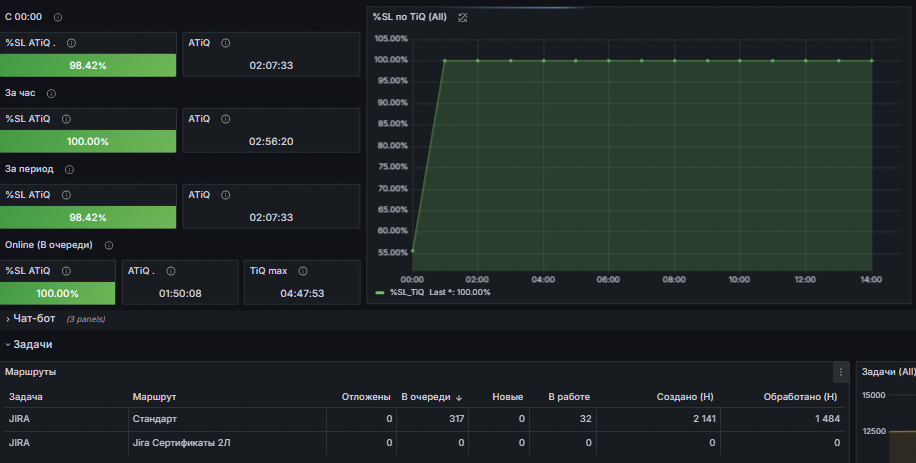Click the 100.00% gauge bar in Online section
Image resolution: width=916 pixels, height=463 pixels.
pos(57,293)
